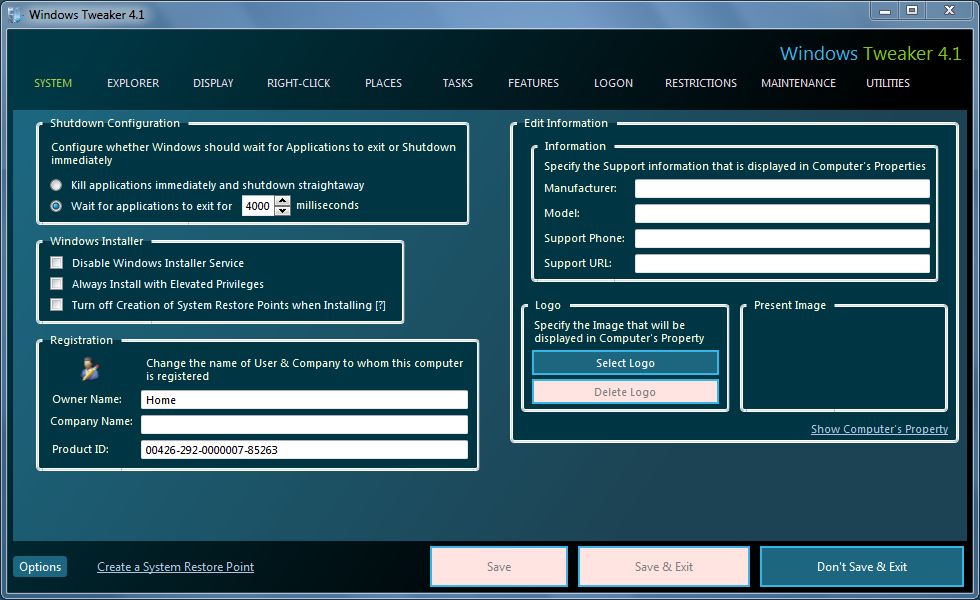Click the Windows Tweaker title bar icon

(14, 14)
